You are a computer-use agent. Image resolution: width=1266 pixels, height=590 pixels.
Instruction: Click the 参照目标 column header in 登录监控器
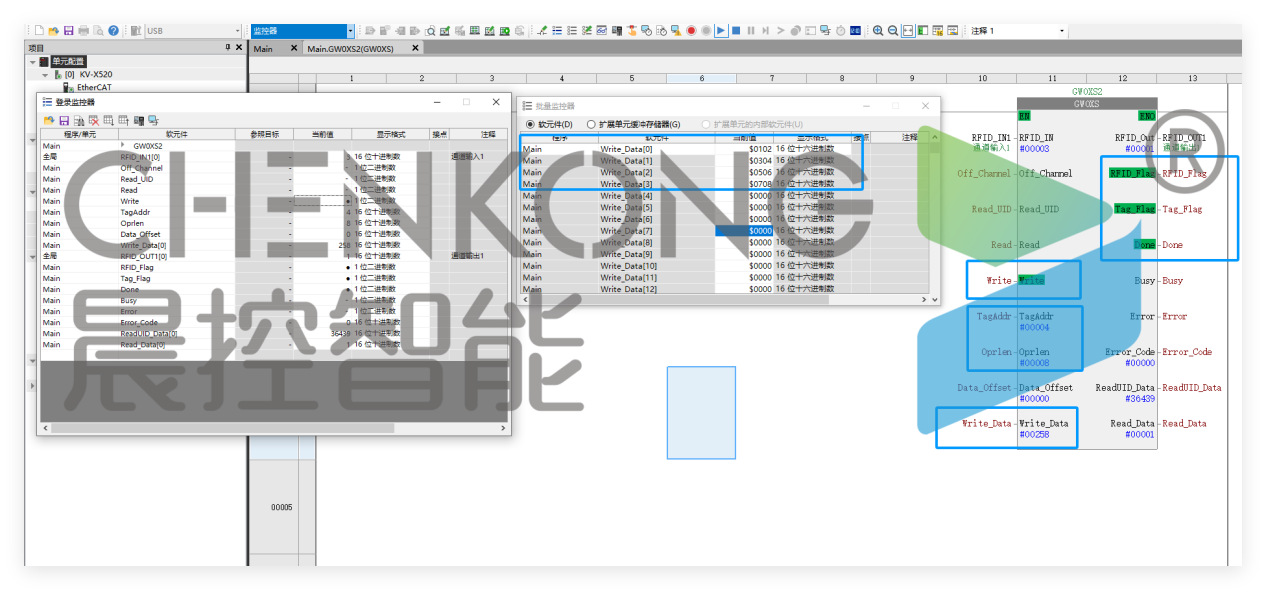tap(264, 133)
